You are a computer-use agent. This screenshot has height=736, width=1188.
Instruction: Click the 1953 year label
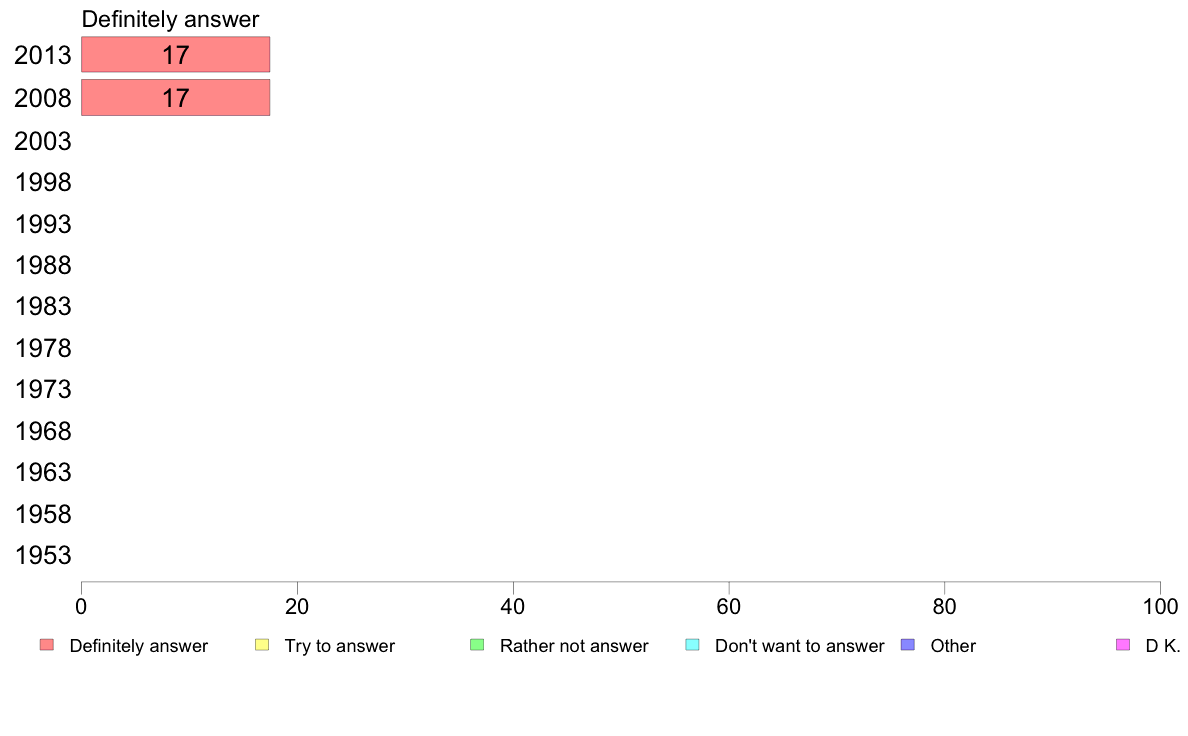[43, 556]
